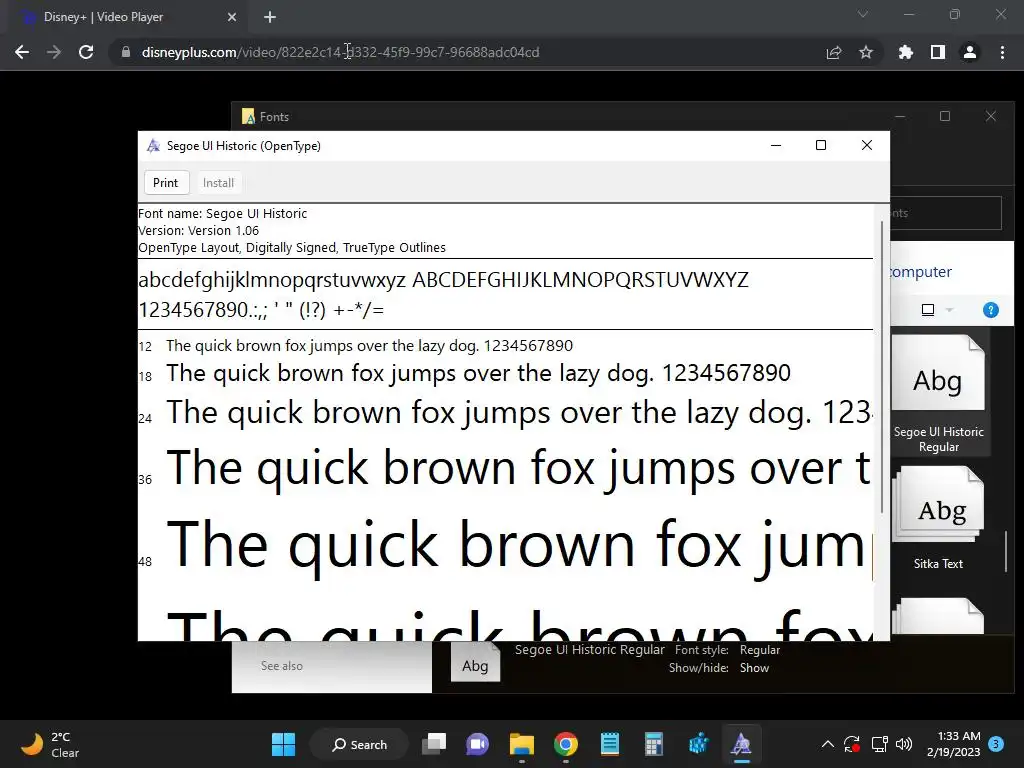
Task: Click the Fonts window search box
Action: 946,213
